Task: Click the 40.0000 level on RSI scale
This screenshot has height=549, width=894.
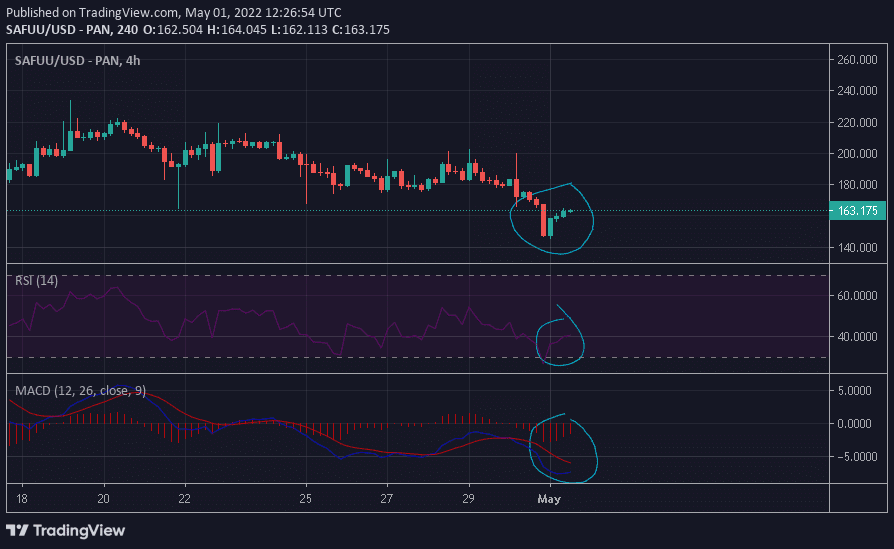Action: (x=857, y=337)
